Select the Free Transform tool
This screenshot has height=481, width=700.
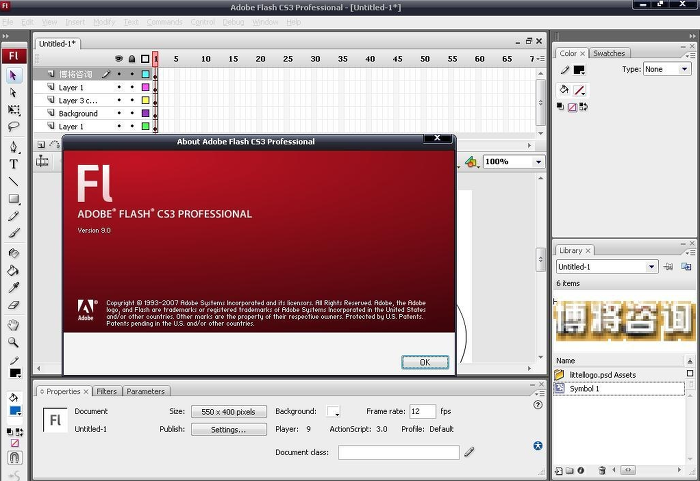(x=14, y=109)
